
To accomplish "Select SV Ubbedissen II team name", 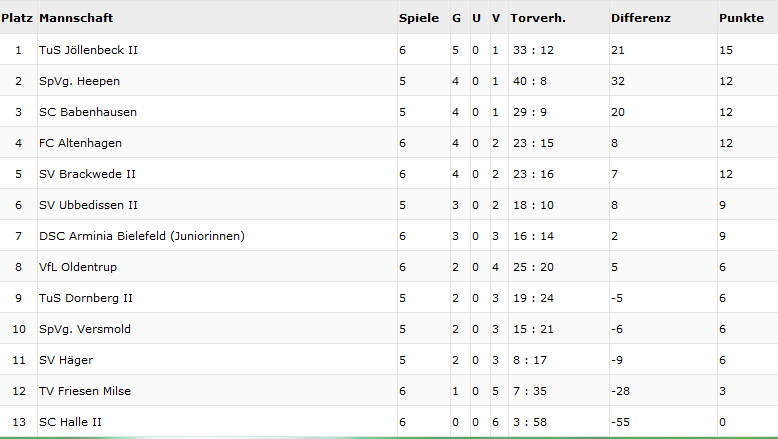I will pos(88,205).
